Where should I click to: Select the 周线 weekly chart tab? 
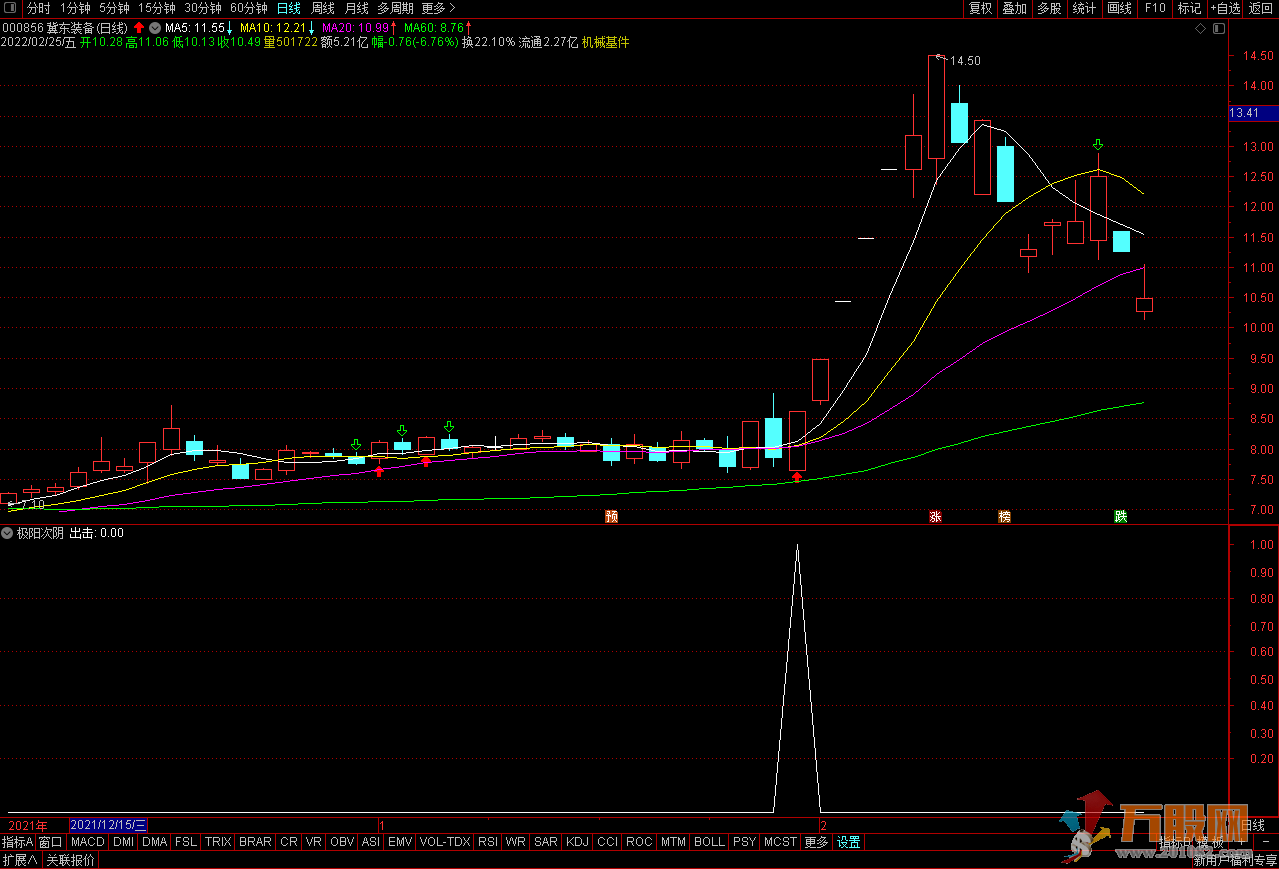coord(323,8)
